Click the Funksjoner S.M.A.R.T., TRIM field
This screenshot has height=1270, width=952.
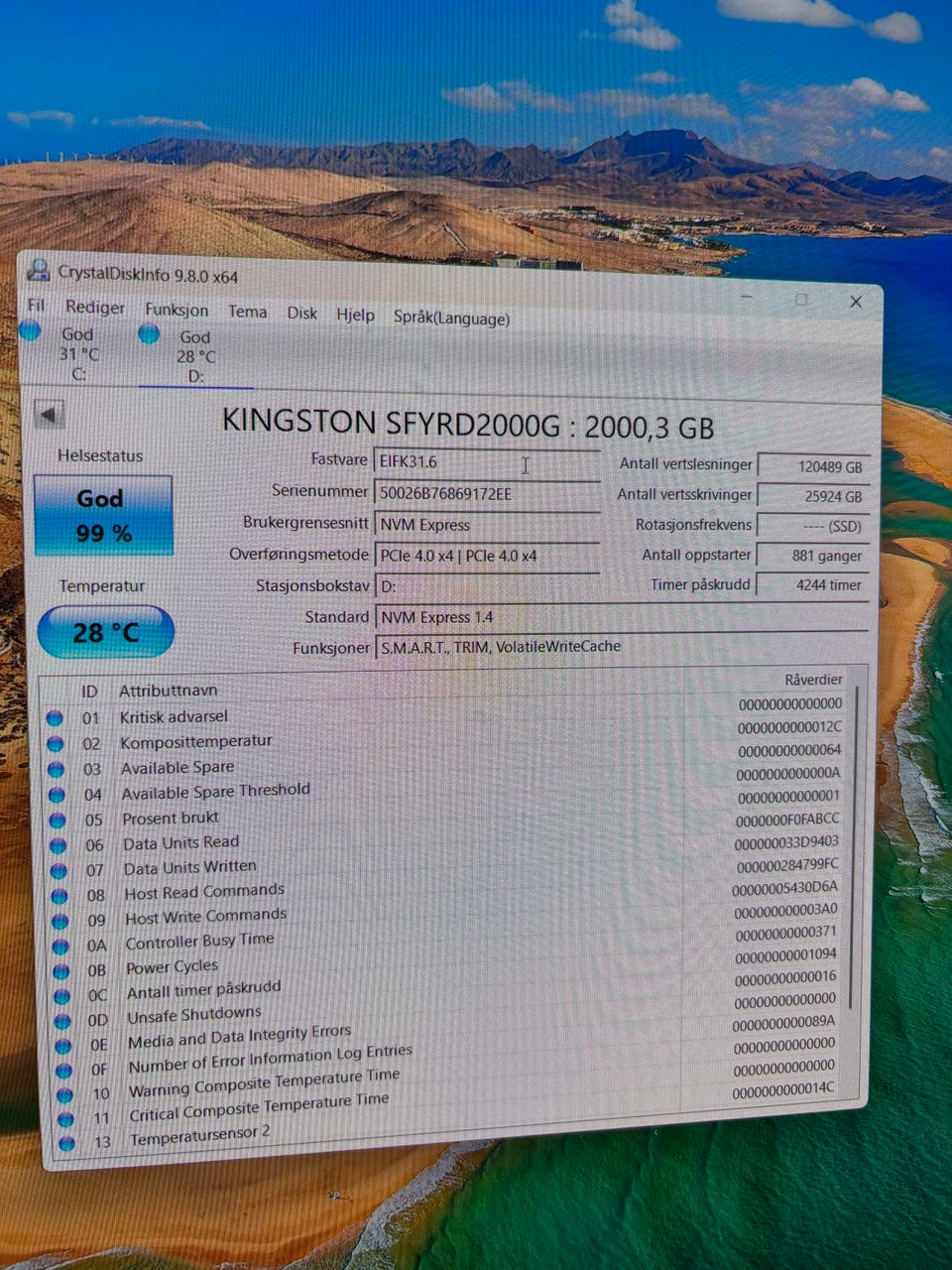click(622, 647)
